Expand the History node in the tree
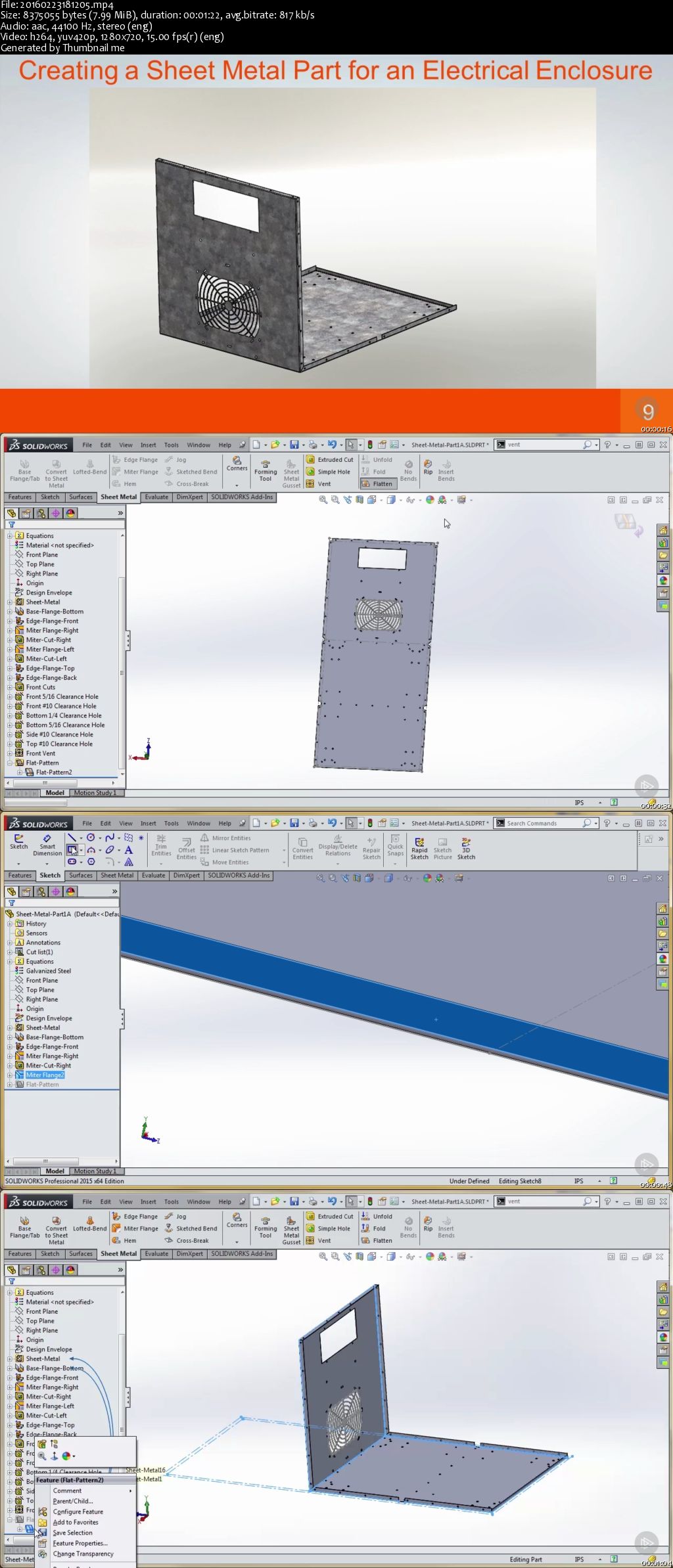673x1568 pixels. pos(10,924)
